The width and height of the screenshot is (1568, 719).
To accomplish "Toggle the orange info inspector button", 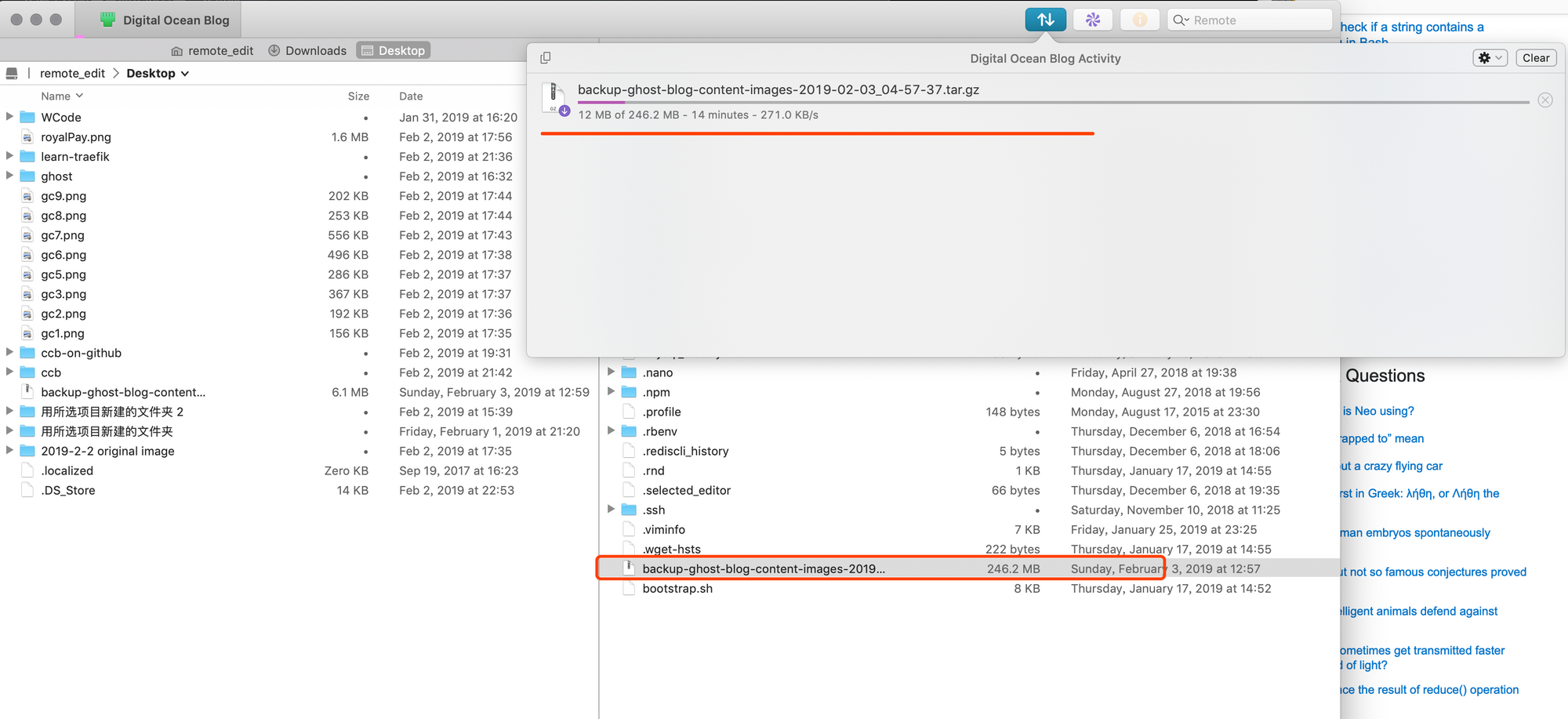I will coord(1139,20).
